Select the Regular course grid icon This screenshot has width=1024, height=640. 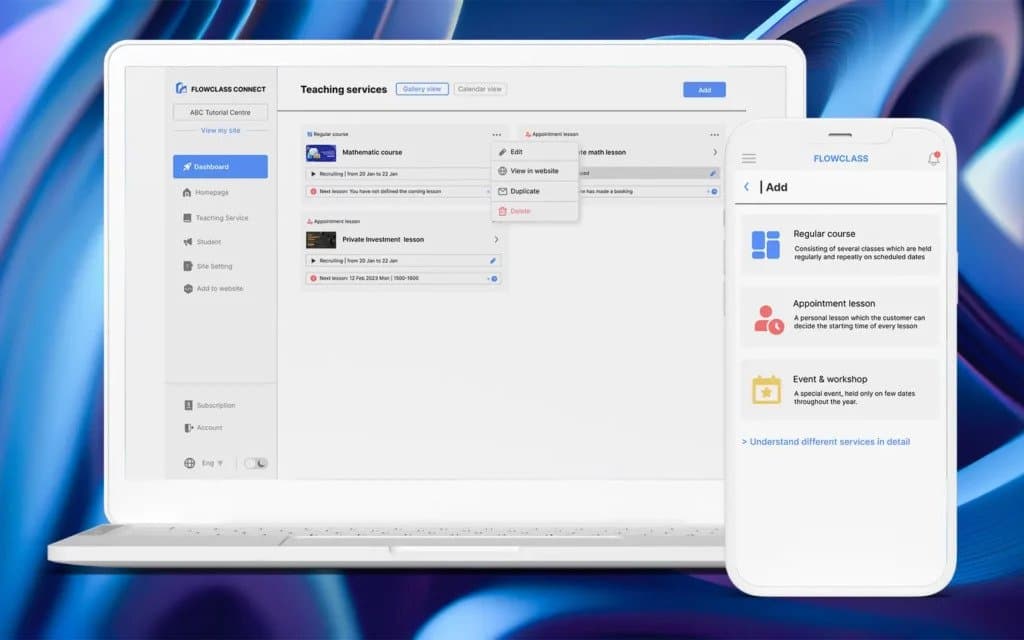(x=766, y=245)
